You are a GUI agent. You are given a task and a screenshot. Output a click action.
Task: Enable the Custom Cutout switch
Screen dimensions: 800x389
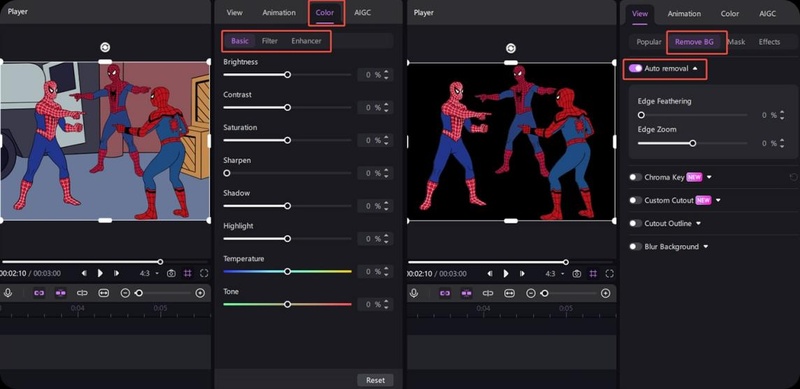click(635, 200)
